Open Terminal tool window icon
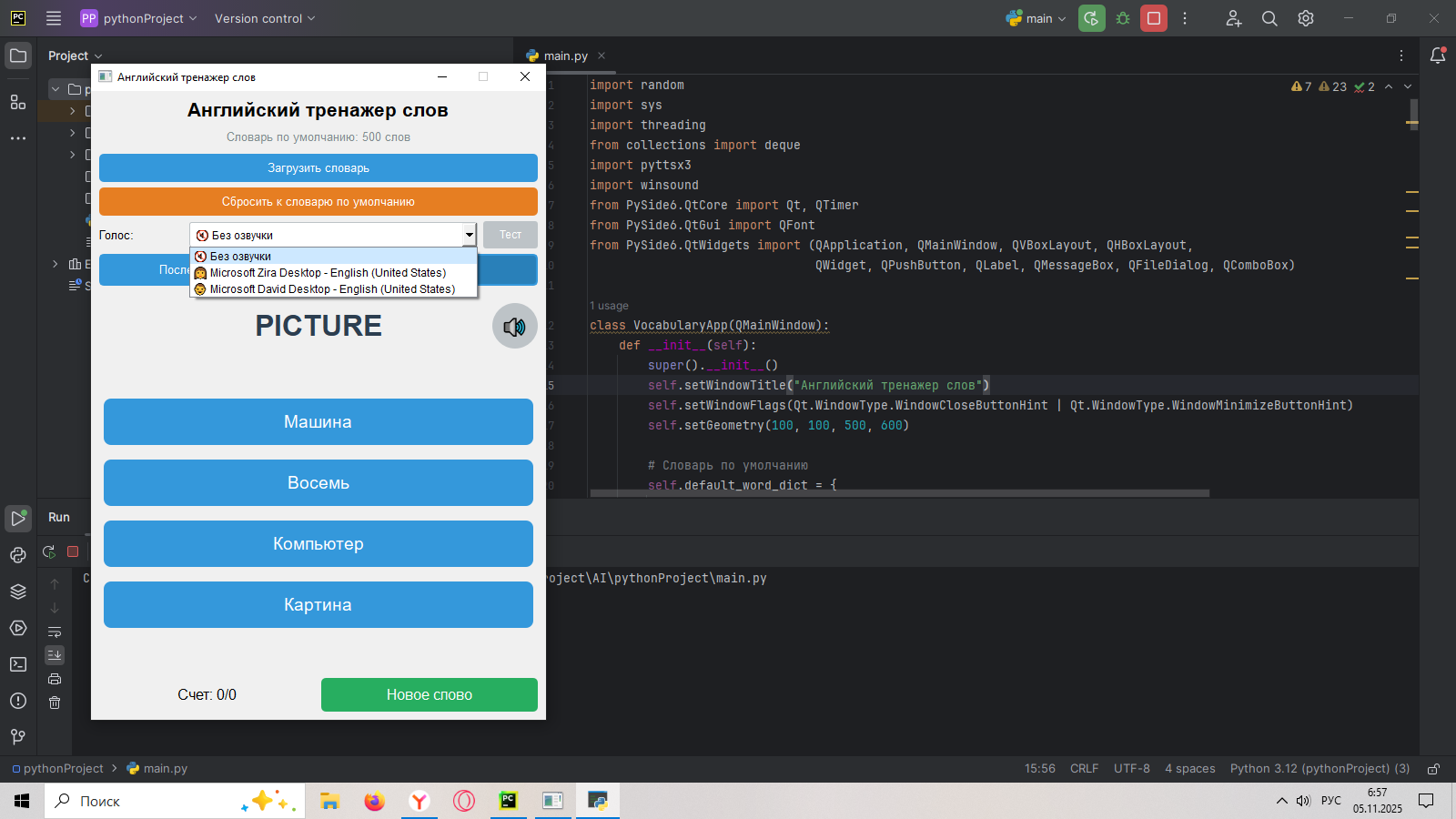1456x819 pixels. point(18,664)
